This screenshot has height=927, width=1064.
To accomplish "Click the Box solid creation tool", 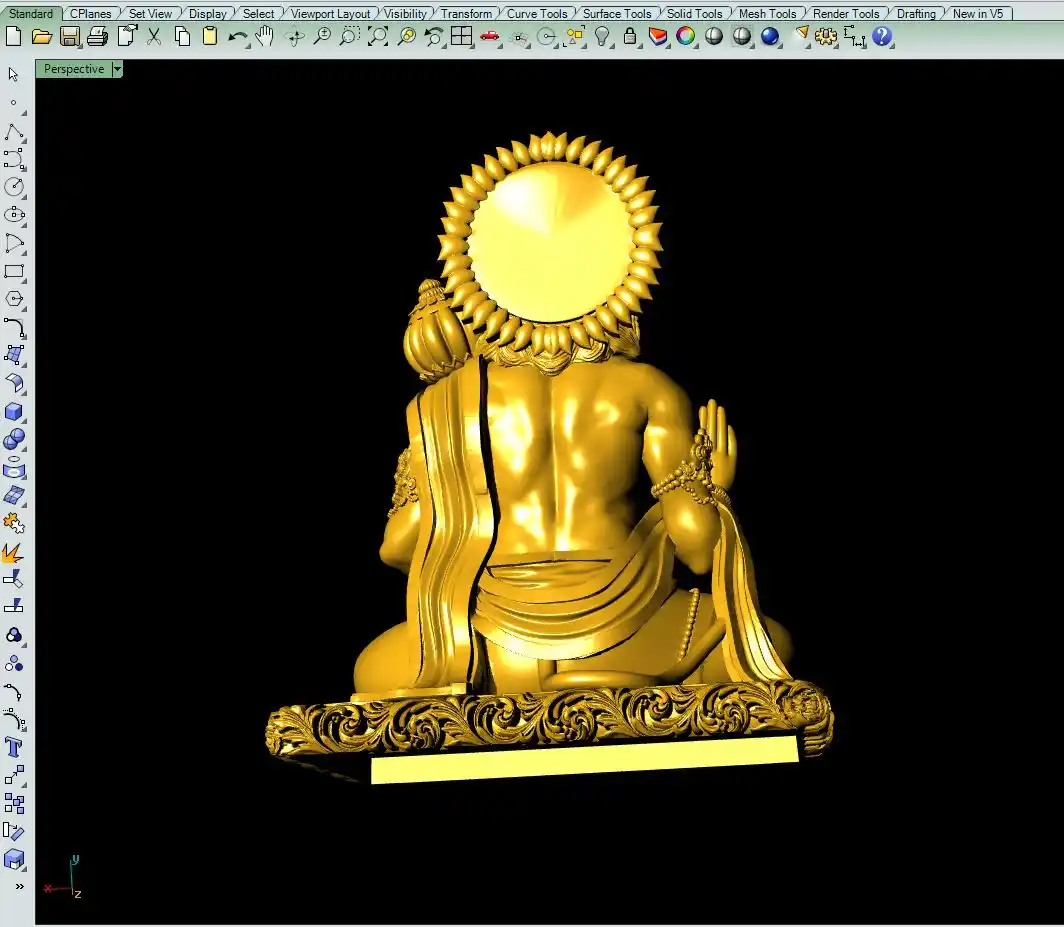I will coord(14,412).
